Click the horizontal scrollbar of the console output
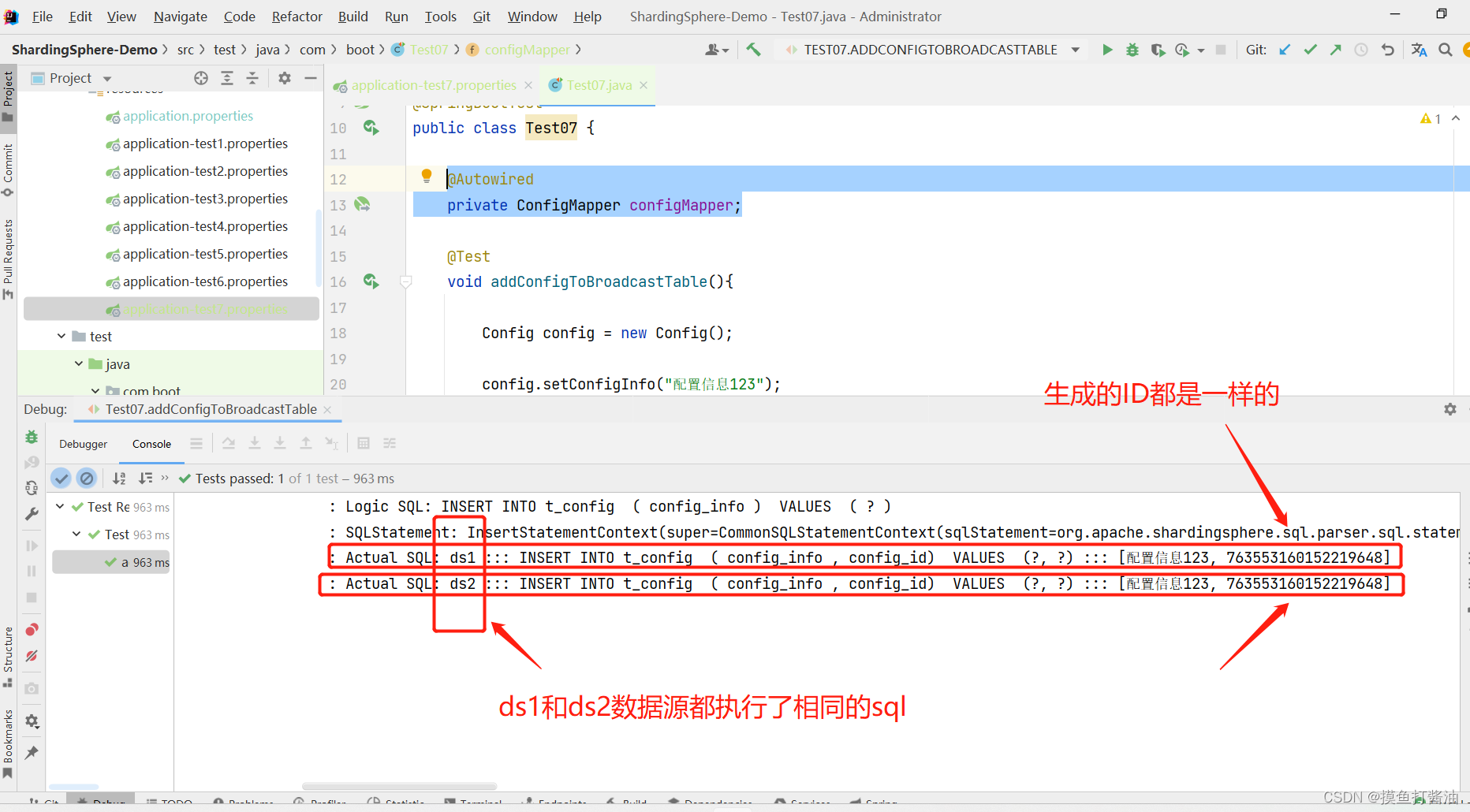The width and height of the screenshot is (1470, 812). click(x=399, y=786)
